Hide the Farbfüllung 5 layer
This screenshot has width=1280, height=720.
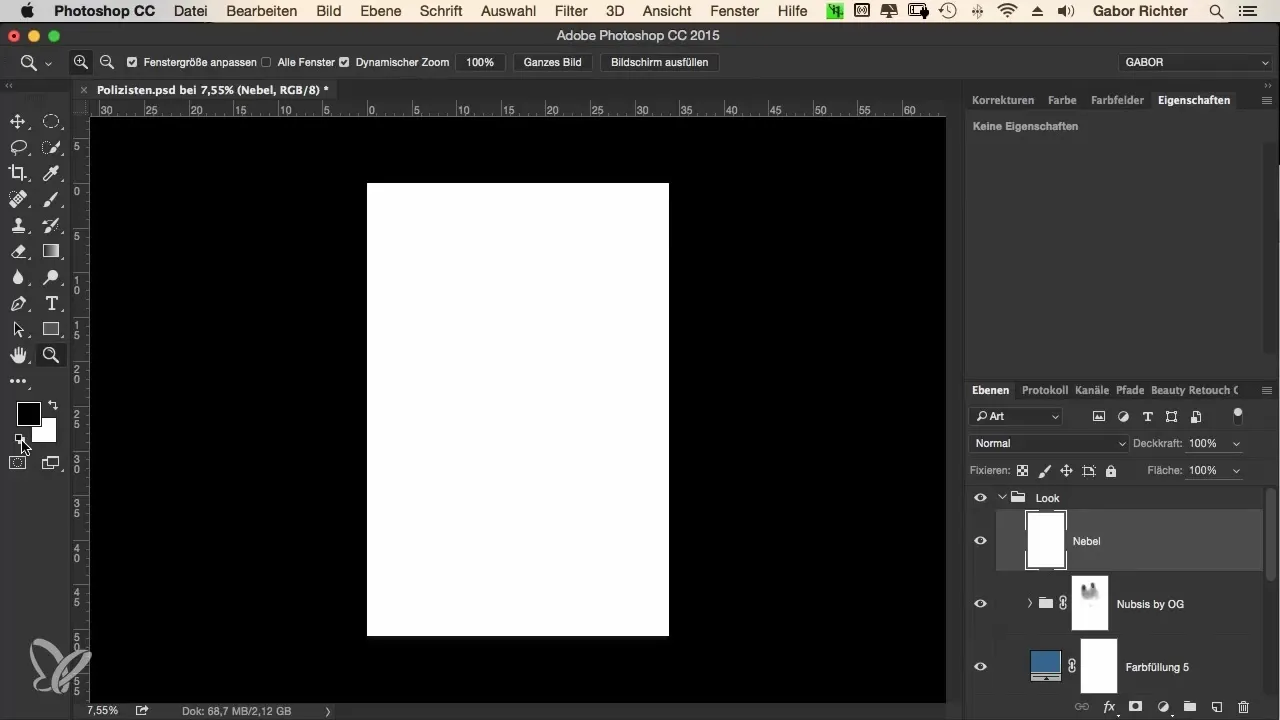(x=980, y=667)
